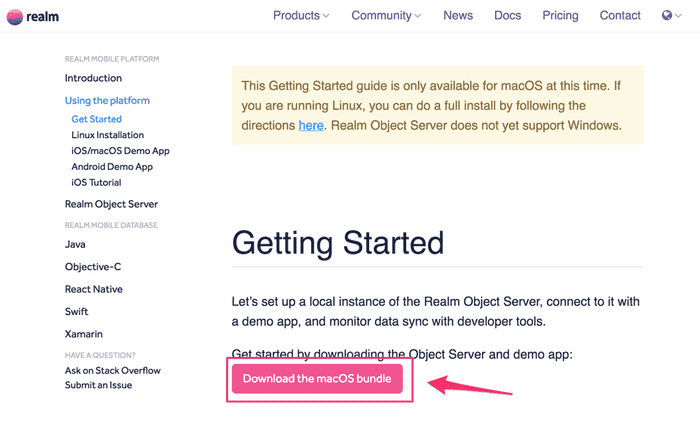Navigate to the Contact page
The height and width of the screenshot is (442, 700).
620,16
